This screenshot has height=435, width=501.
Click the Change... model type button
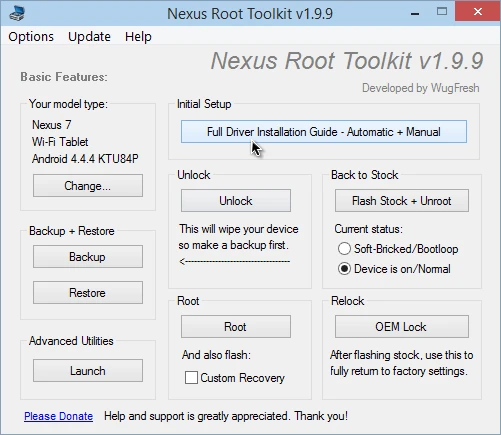pyautogui.click(x=88, y=186)
